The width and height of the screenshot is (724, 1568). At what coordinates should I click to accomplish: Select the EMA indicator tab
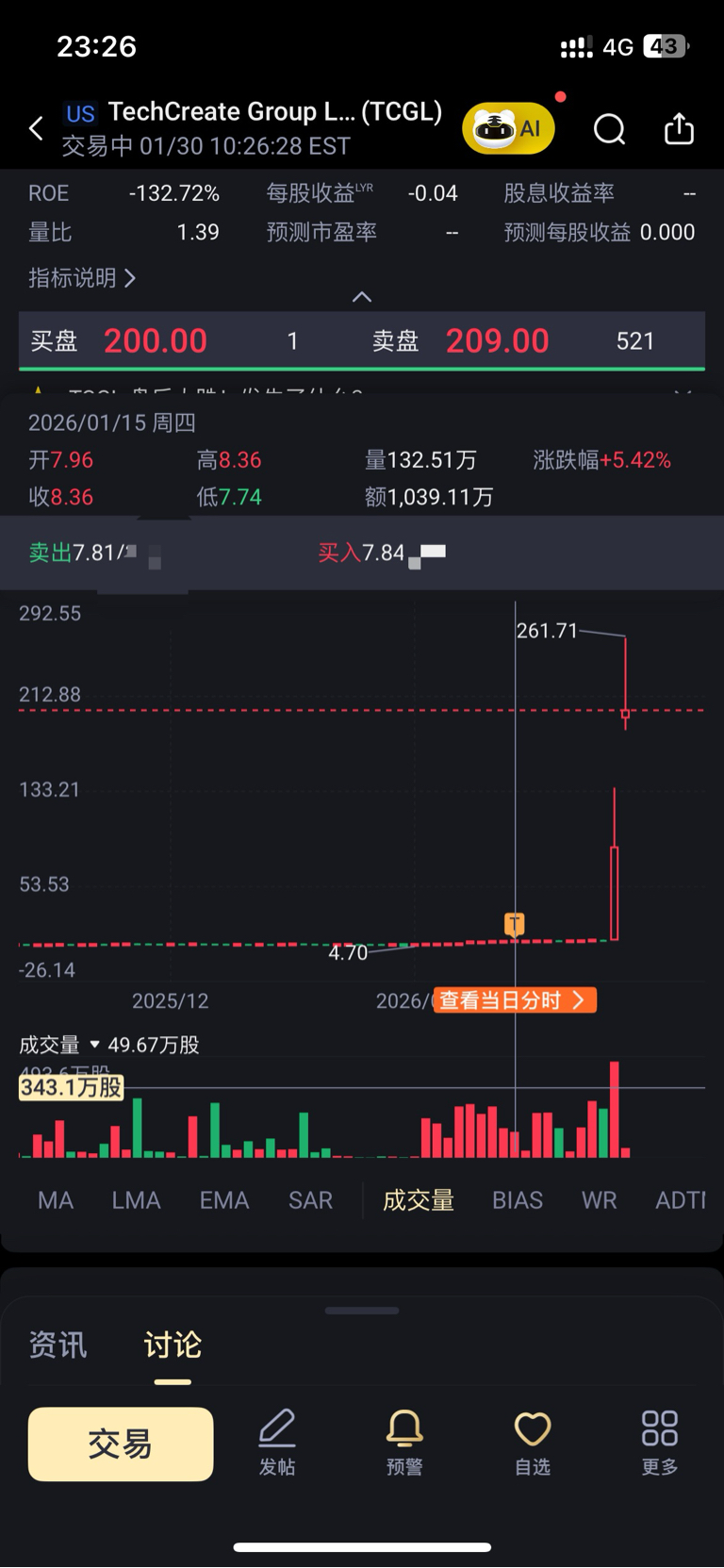click(x=224, y=1200)
